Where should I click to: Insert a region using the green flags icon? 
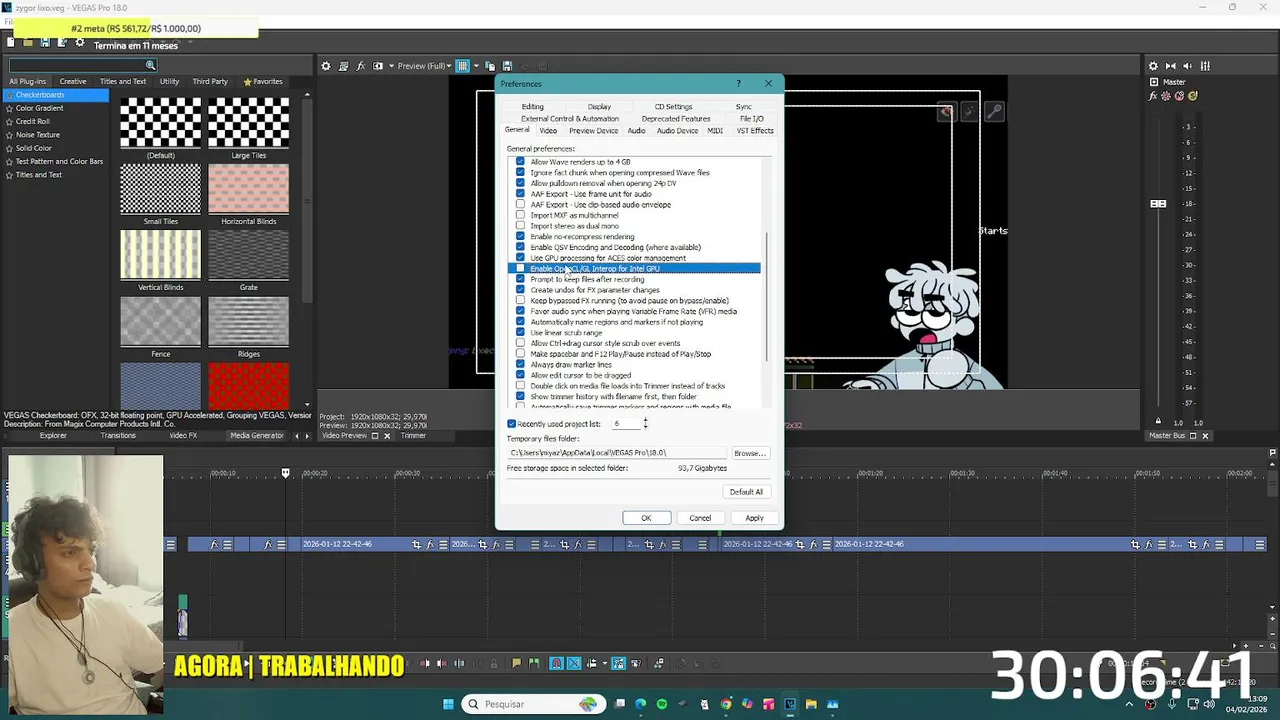click(x=533, y=663)
